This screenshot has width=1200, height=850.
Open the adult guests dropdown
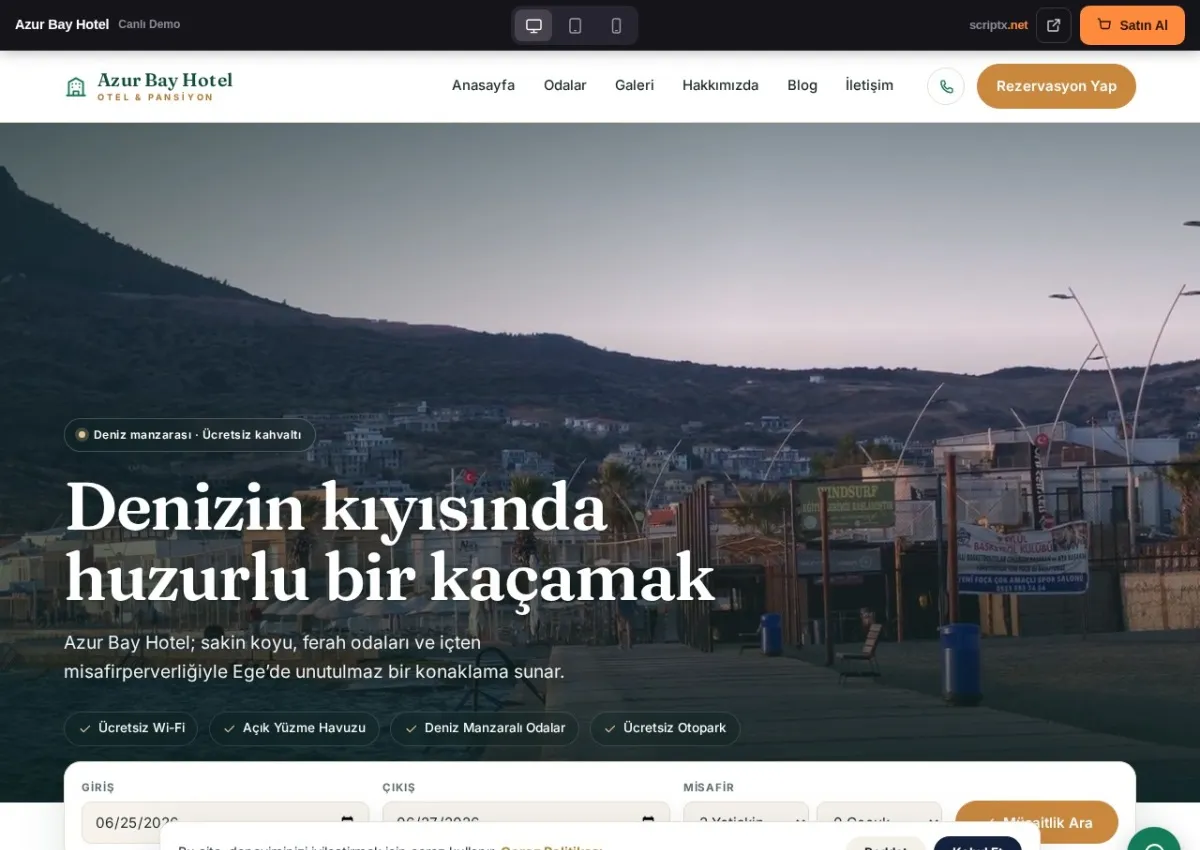click(x=746, y=822)
